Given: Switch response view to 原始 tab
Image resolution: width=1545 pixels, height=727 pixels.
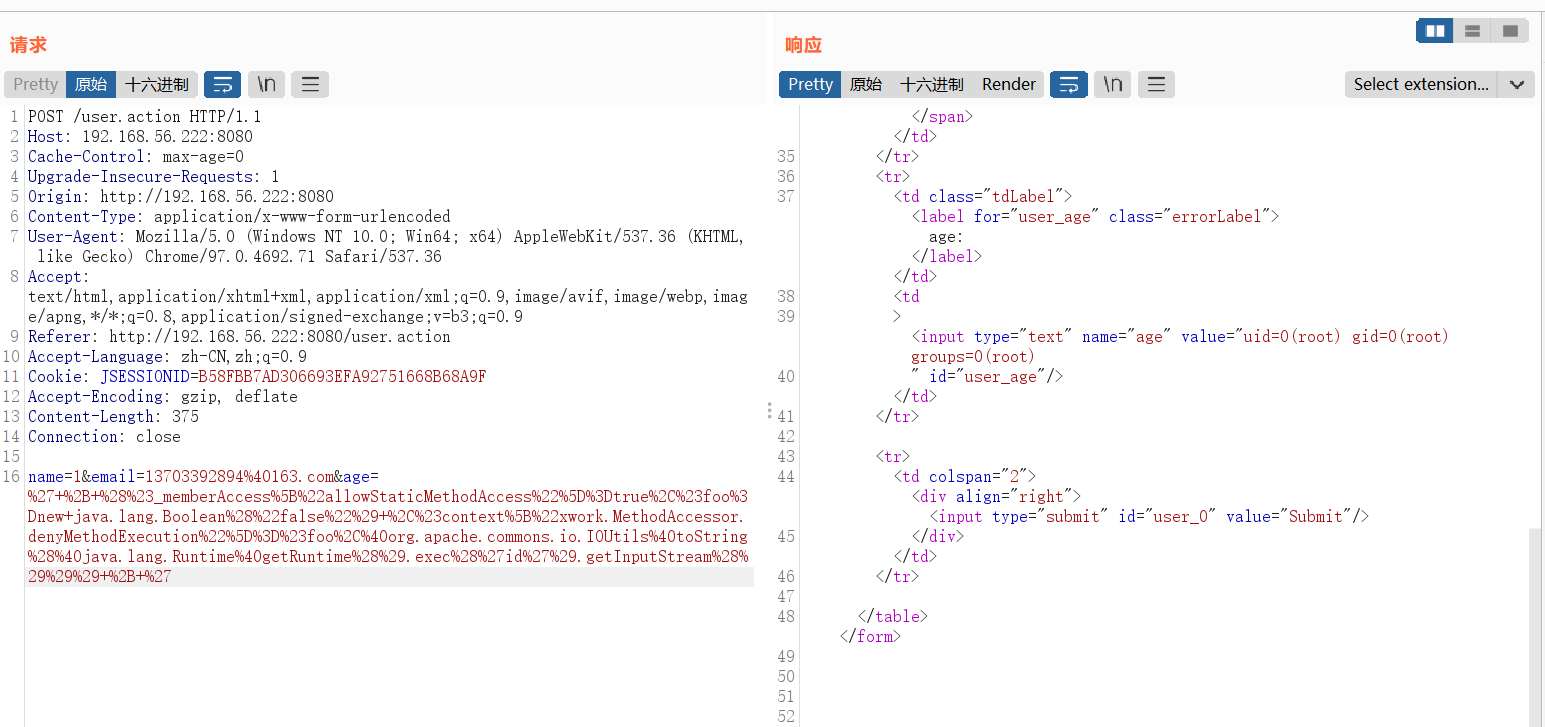Looking at the screenshot, I should click(866, 84).
